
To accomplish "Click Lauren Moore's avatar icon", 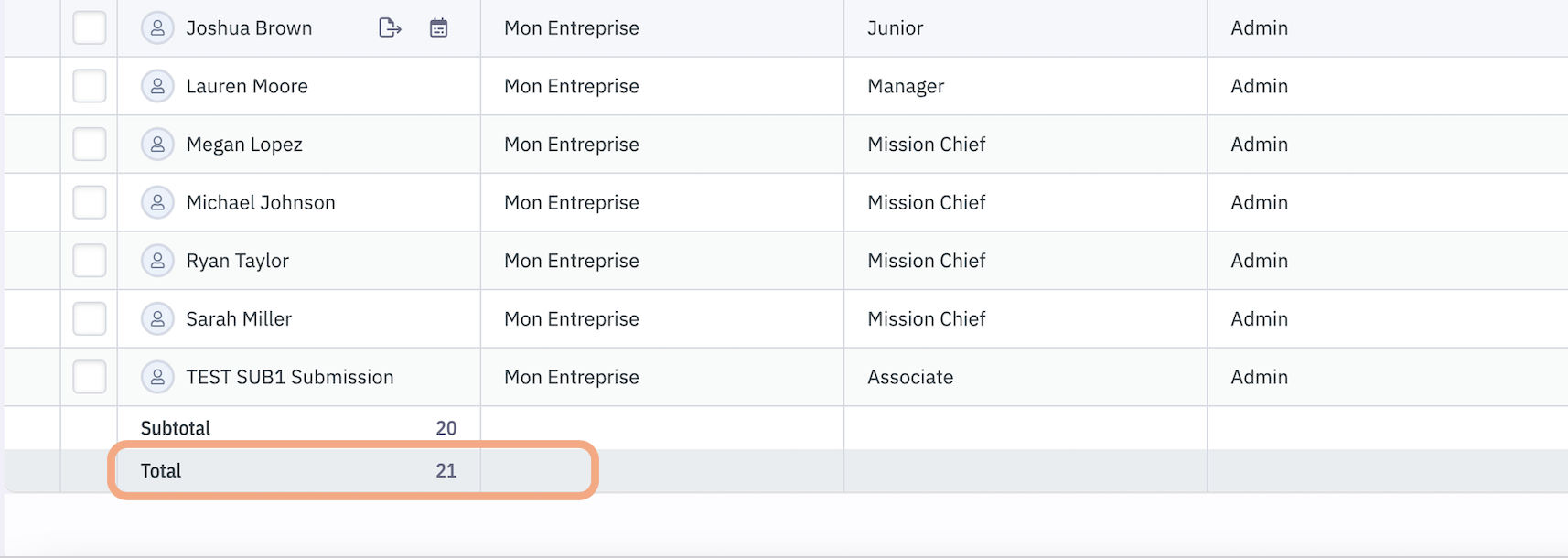I will [x=157, y=86].
